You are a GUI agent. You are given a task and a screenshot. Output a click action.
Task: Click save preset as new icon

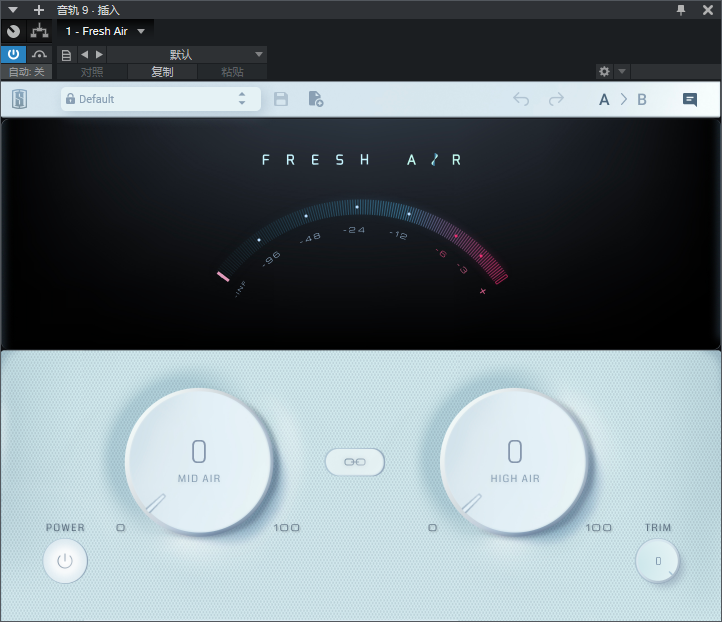316,99
